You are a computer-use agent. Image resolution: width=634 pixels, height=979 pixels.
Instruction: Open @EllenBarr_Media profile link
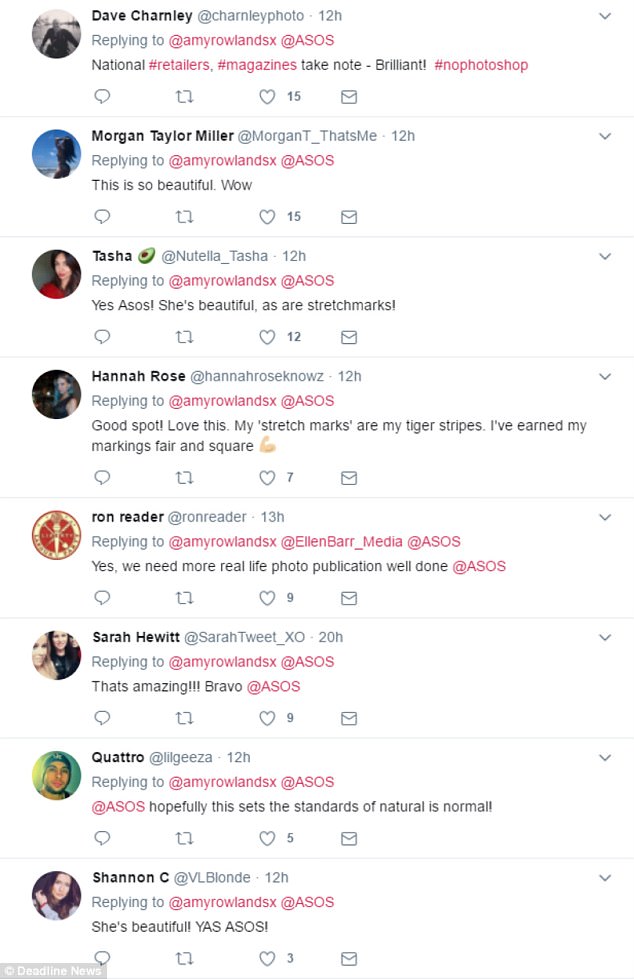pos(341,541)
